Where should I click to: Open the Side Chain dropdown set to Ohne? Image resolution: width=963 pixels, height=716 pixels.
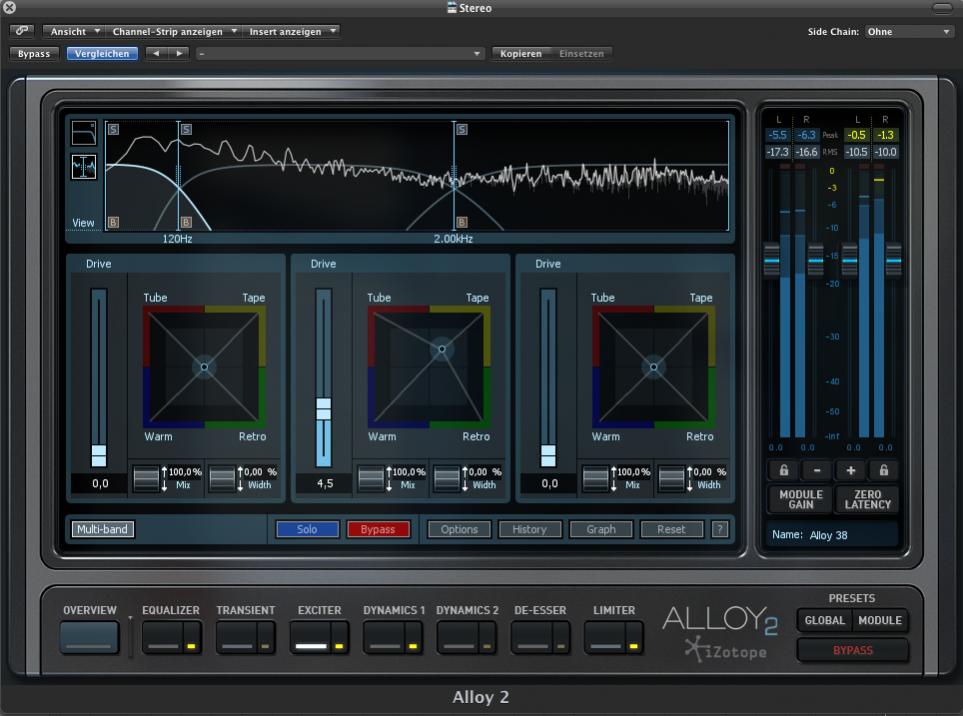pyautogui.click(x=908, y=32)
